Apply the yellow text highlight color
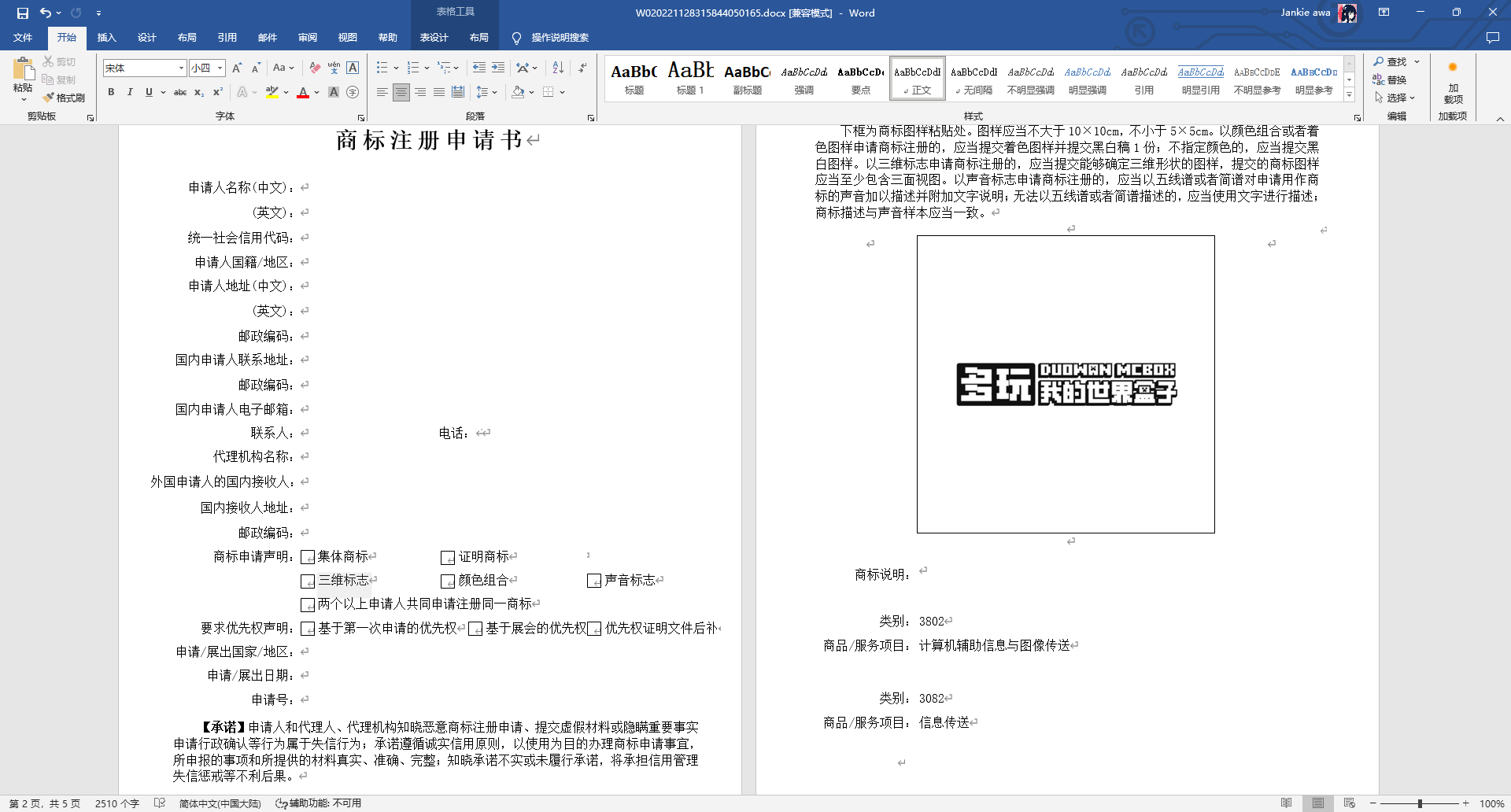The height and width of the screenshot is (812, 1511). pyautogui.click(x=272, y=92)
